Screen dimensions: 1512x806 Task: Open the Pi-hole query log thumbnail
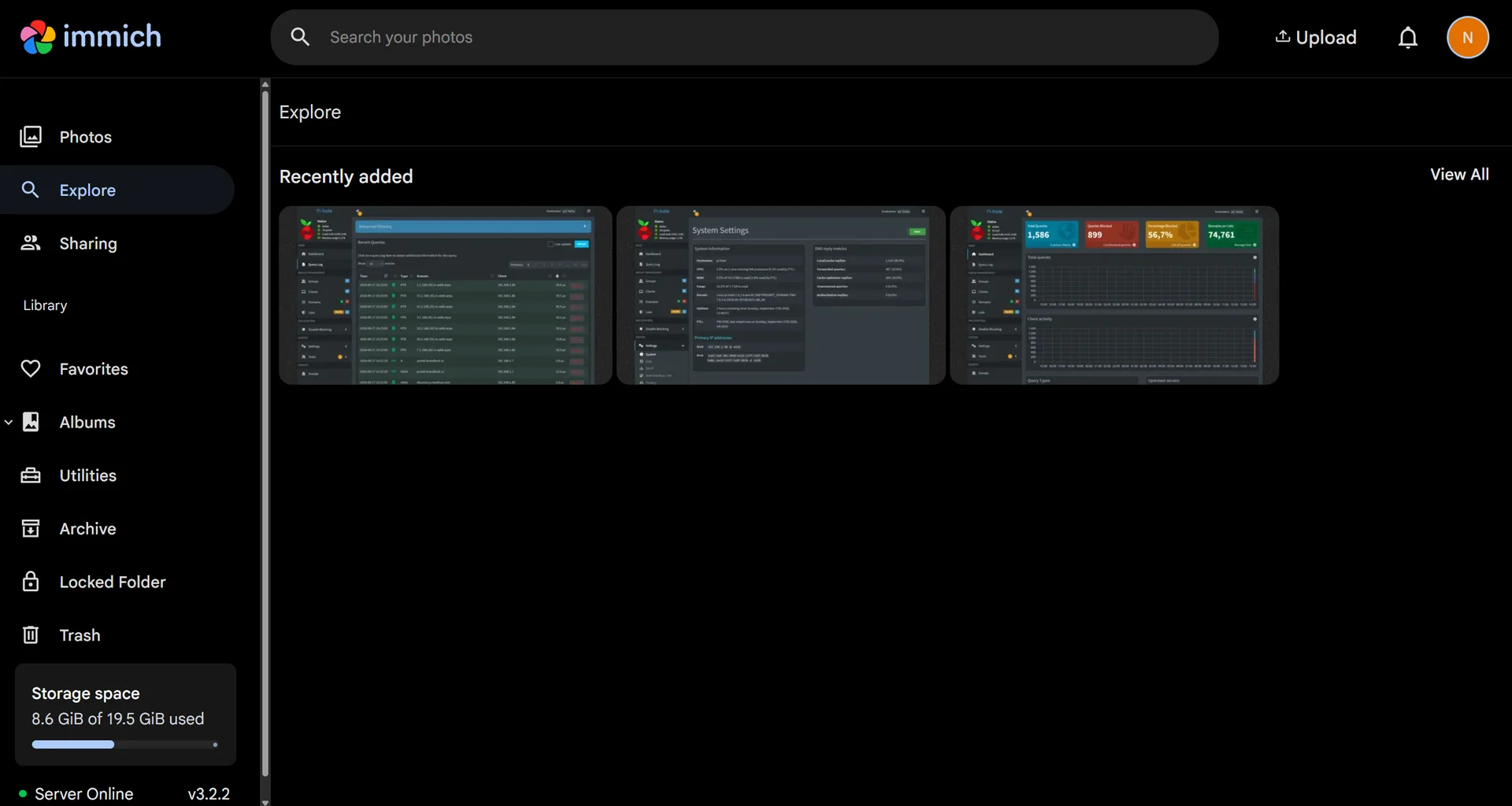point(446,295)
